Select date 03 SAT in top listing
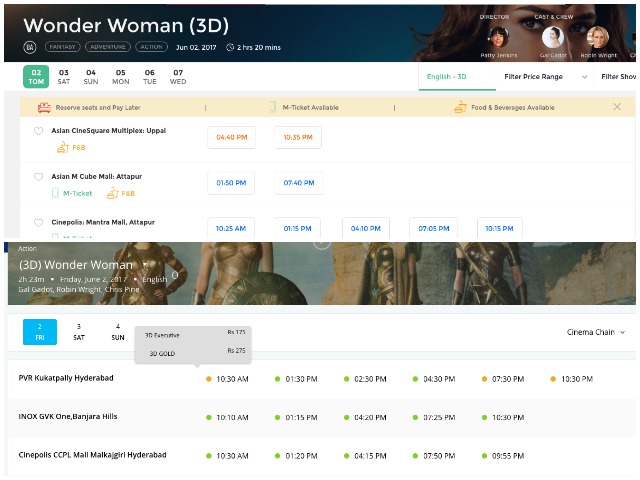 click(64, 77)
